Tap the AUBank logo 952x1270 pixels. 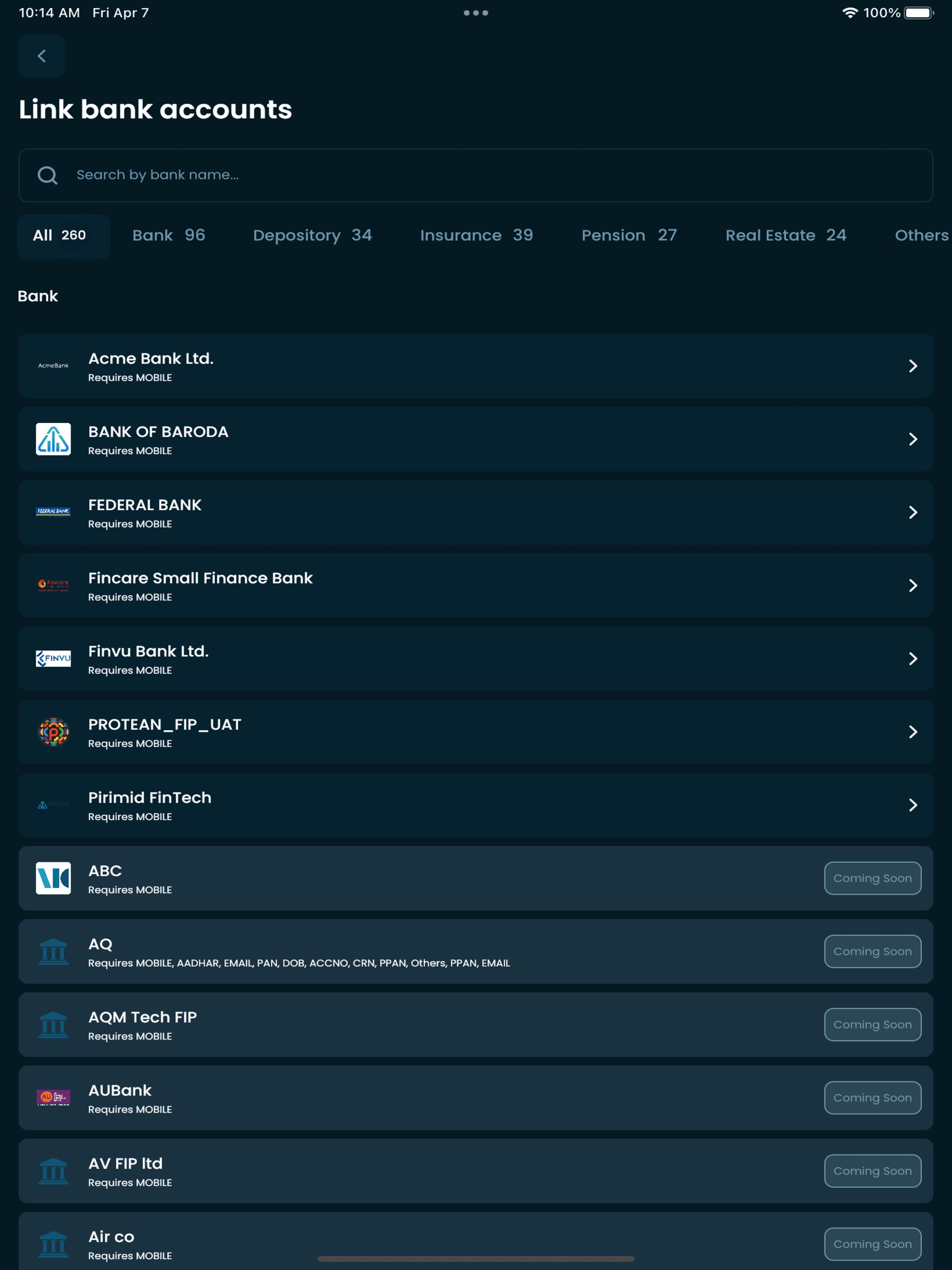click(x=53, y=1098)
